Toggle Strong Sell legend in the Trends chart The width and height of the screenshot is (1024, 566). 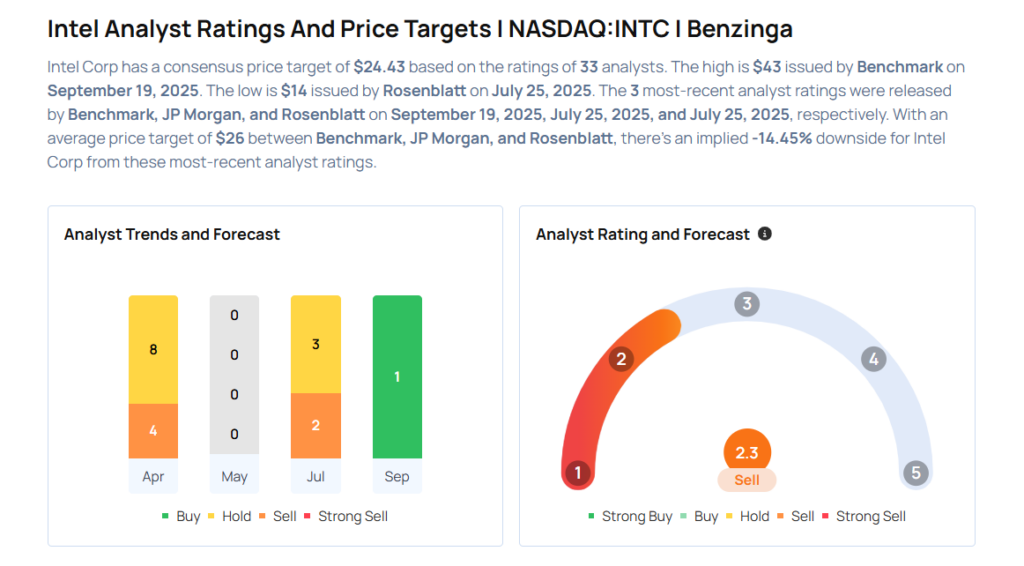coord(346,516)
